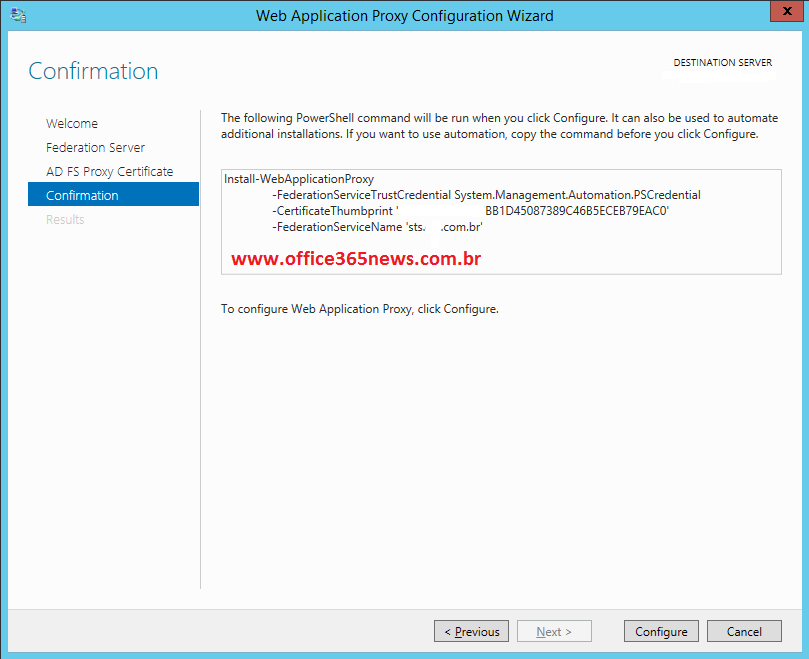Click the window title bar text
Image resolution: width=809 pixels, height=659 pixels.
[404, 15]
